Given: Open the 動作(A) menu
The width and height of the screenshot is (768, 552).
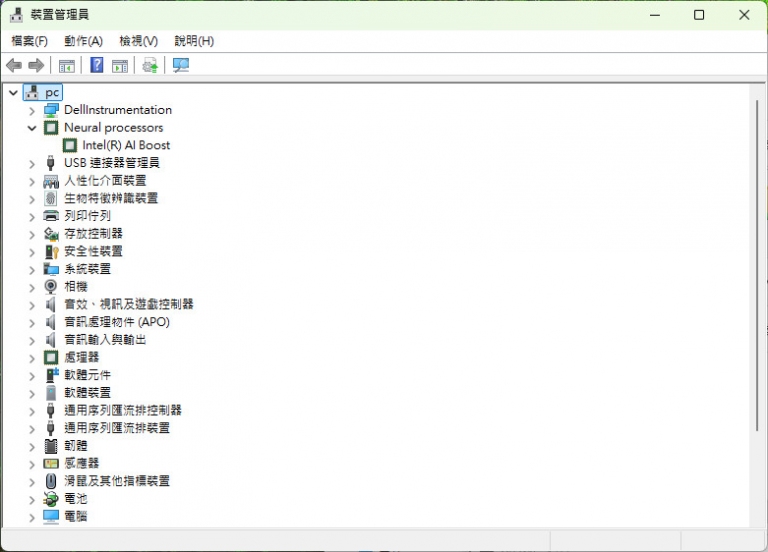Looking at the screenshot, I should [x=83, y=41].
